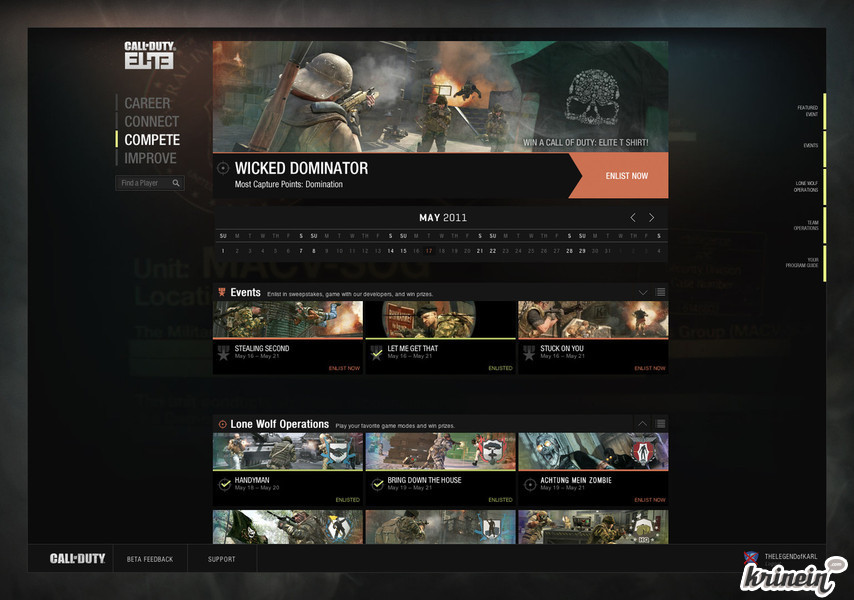
Task: Go to next month in the calendar
Action: point(652,218)
